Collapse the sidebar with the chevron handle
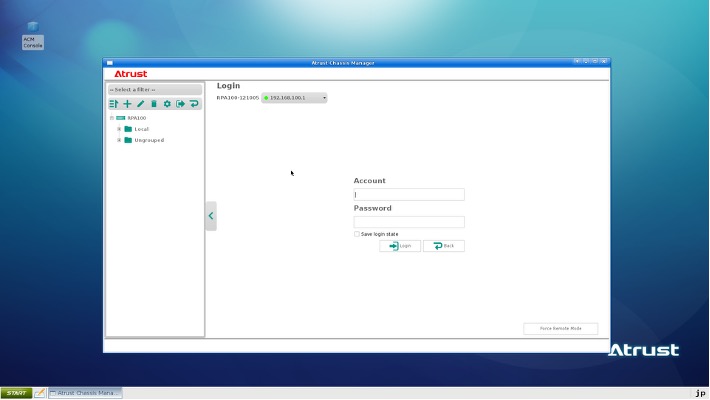The width and height of the screenshot is (710, 400). [x=210, y=216]
